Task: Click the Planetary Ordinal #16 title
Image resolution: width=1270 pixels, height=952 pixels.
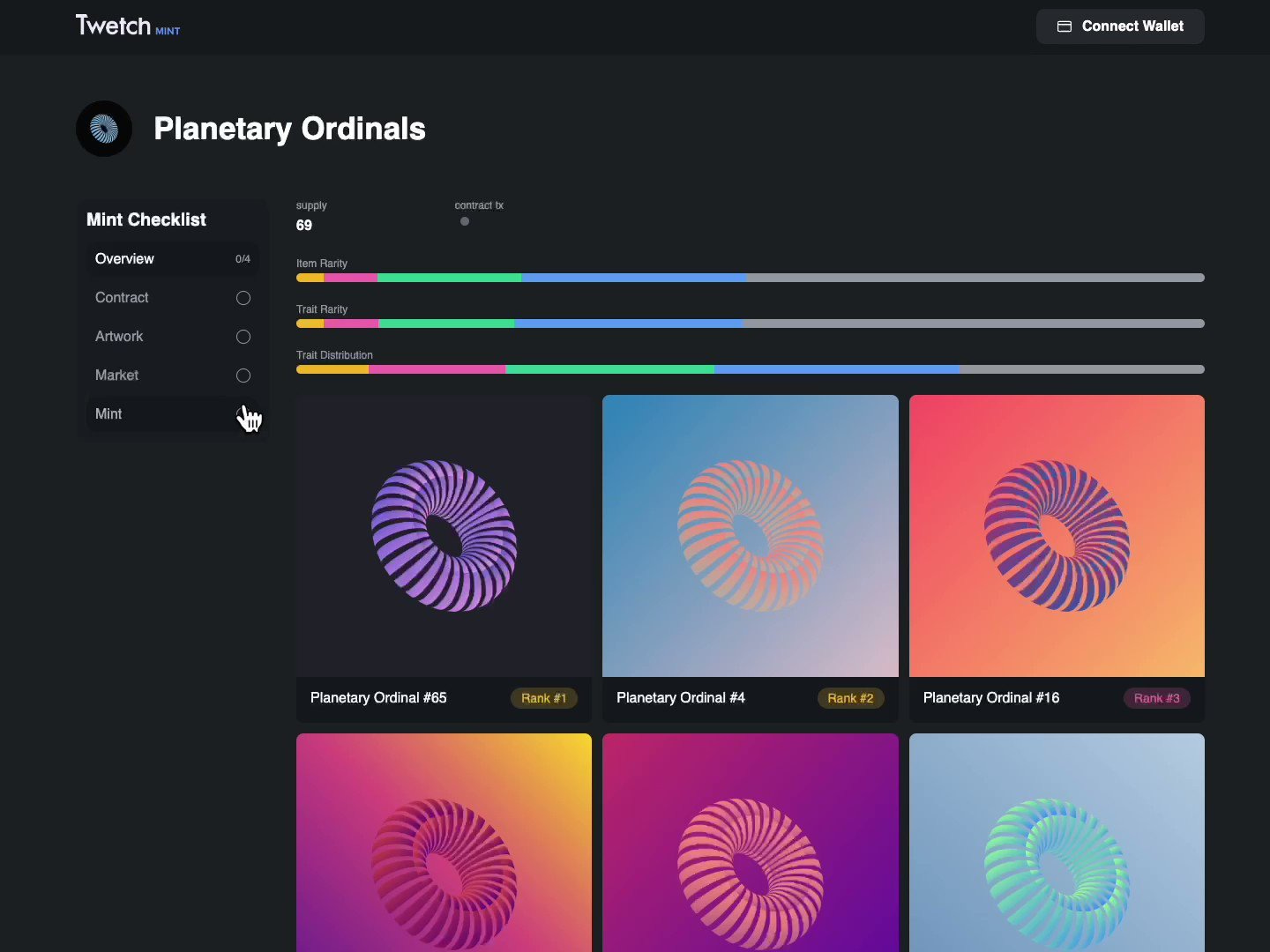Action: click(x=991, y=697)
